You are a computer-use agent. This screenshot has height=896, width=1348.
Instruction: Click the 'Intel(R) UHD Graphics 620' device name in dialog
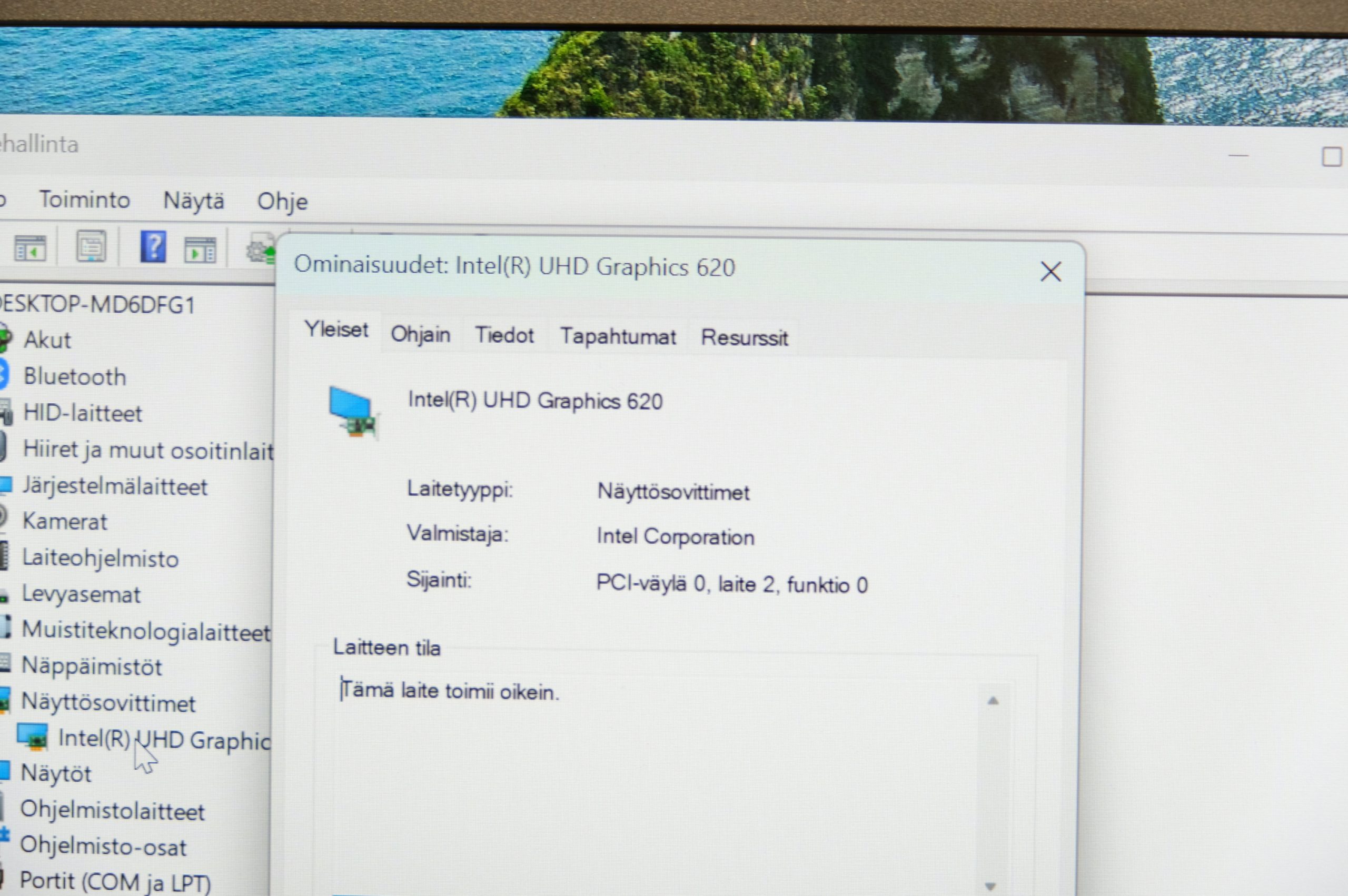click(536, 401)
